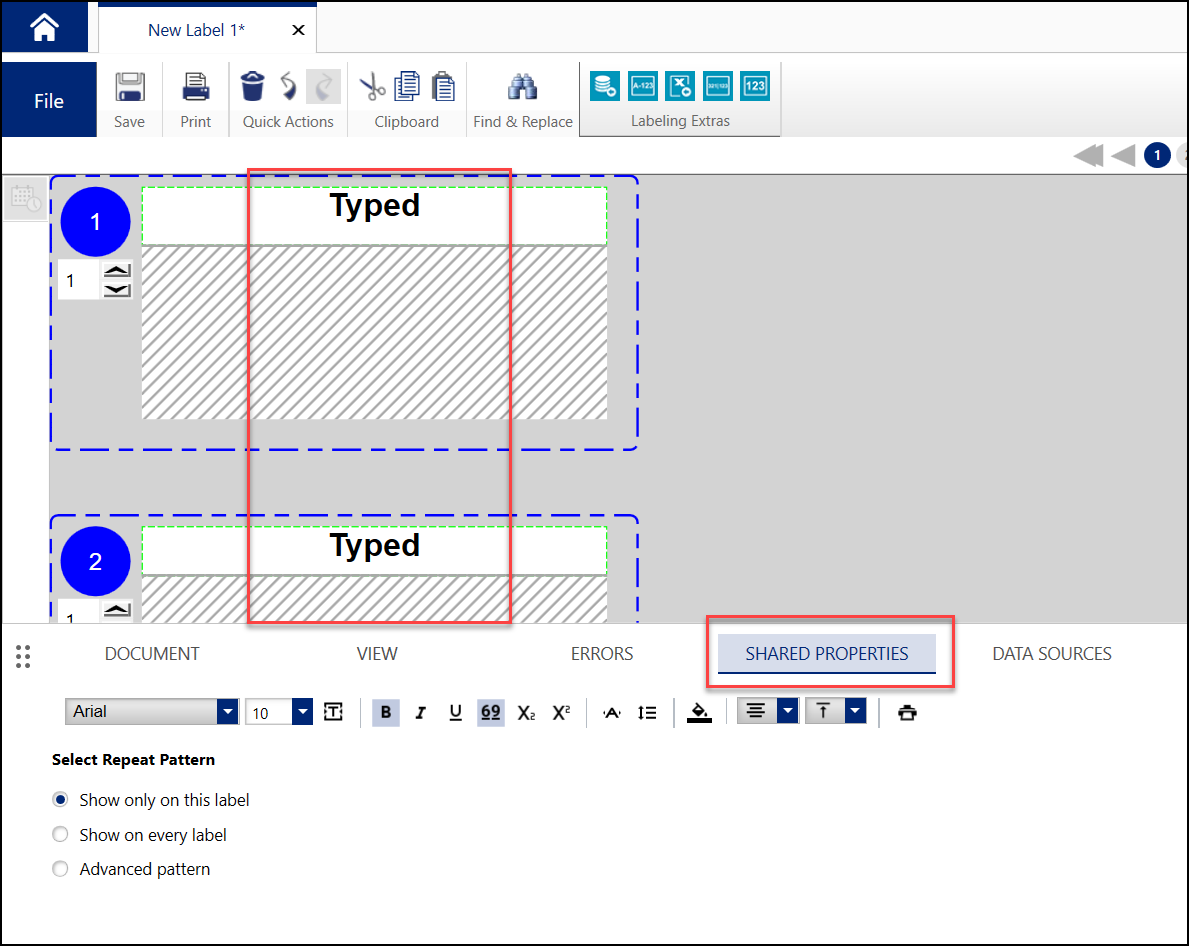Click the database icon in Labeling Extras
This screenshot has height=946, width=1189.
pos(604,86)
